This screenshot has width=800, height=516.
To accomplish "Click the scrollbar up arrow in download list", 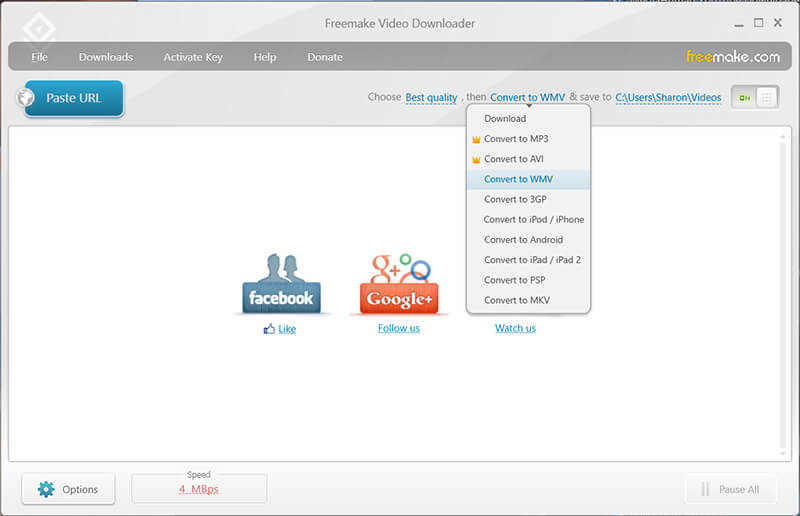I will (x=782, y=137).
